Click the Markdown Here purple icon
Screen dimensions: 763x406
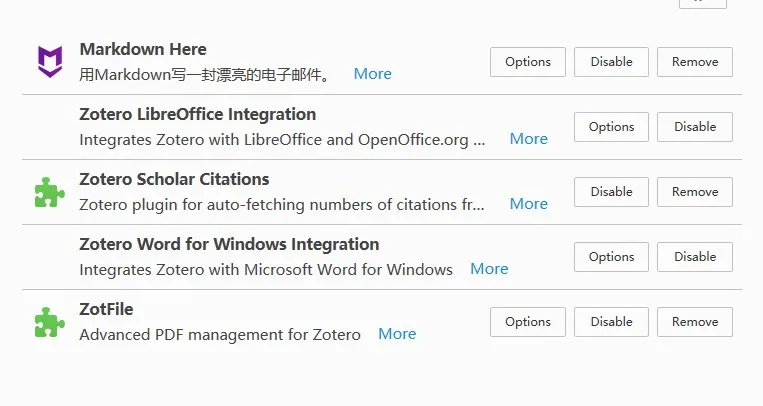click(49, 62)
